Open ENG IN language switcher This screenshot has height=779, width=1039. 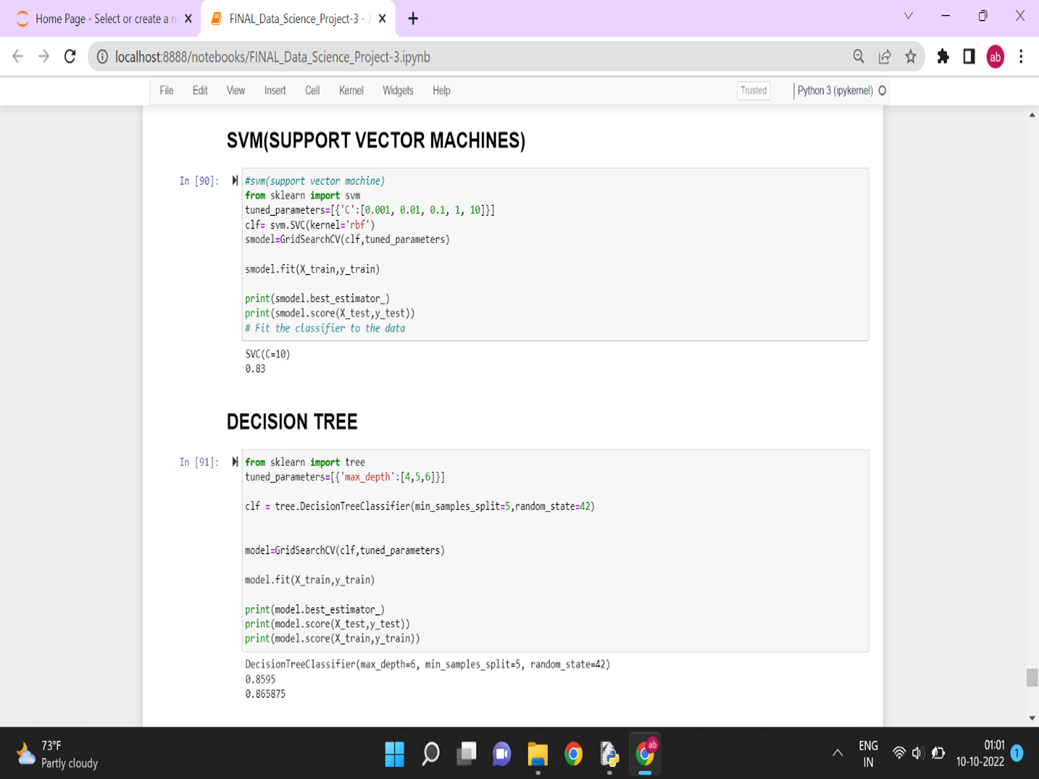868,754
